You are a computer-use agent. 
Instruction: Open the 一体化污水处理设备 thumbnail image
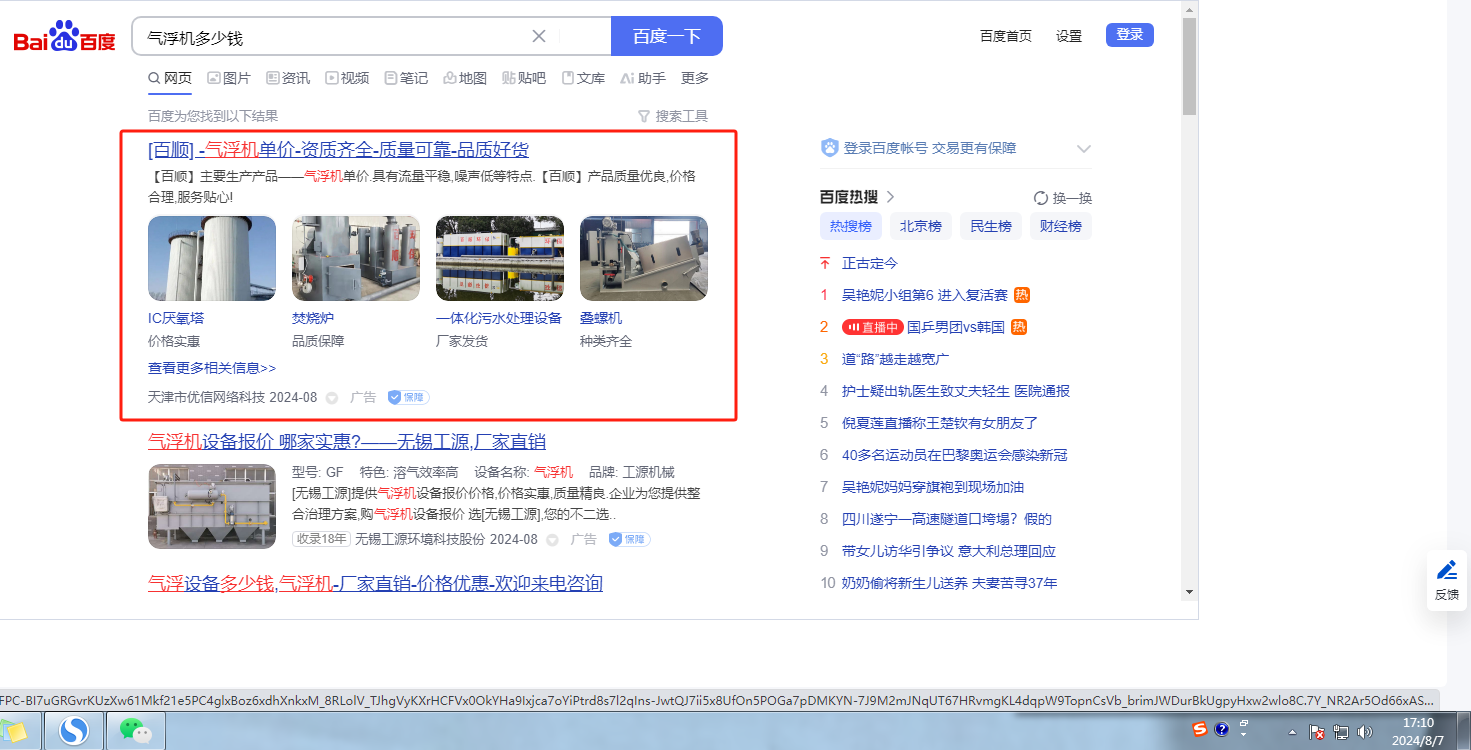click(x=500, y=258)
